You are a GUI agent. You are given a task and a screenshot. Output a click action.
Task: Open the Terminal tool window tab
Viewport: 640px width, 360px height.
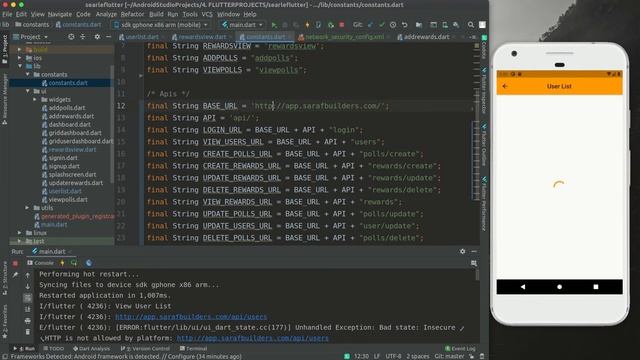point(193,349)
